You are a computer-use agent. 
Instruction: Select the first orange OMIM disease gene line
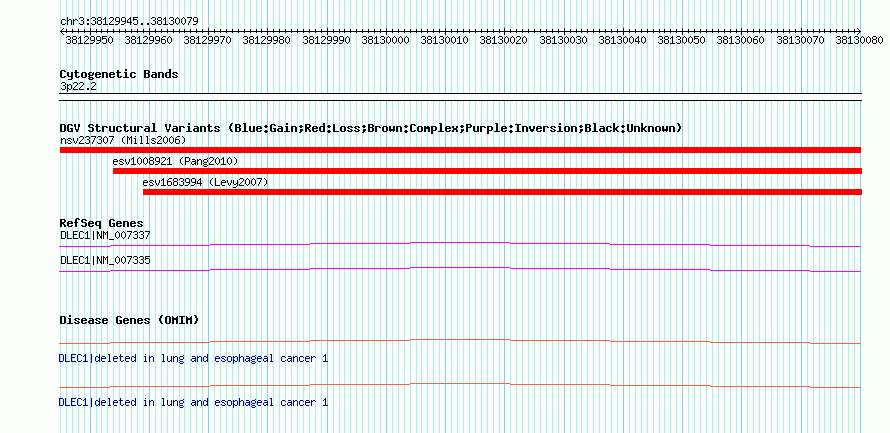(x=460, y=342)
